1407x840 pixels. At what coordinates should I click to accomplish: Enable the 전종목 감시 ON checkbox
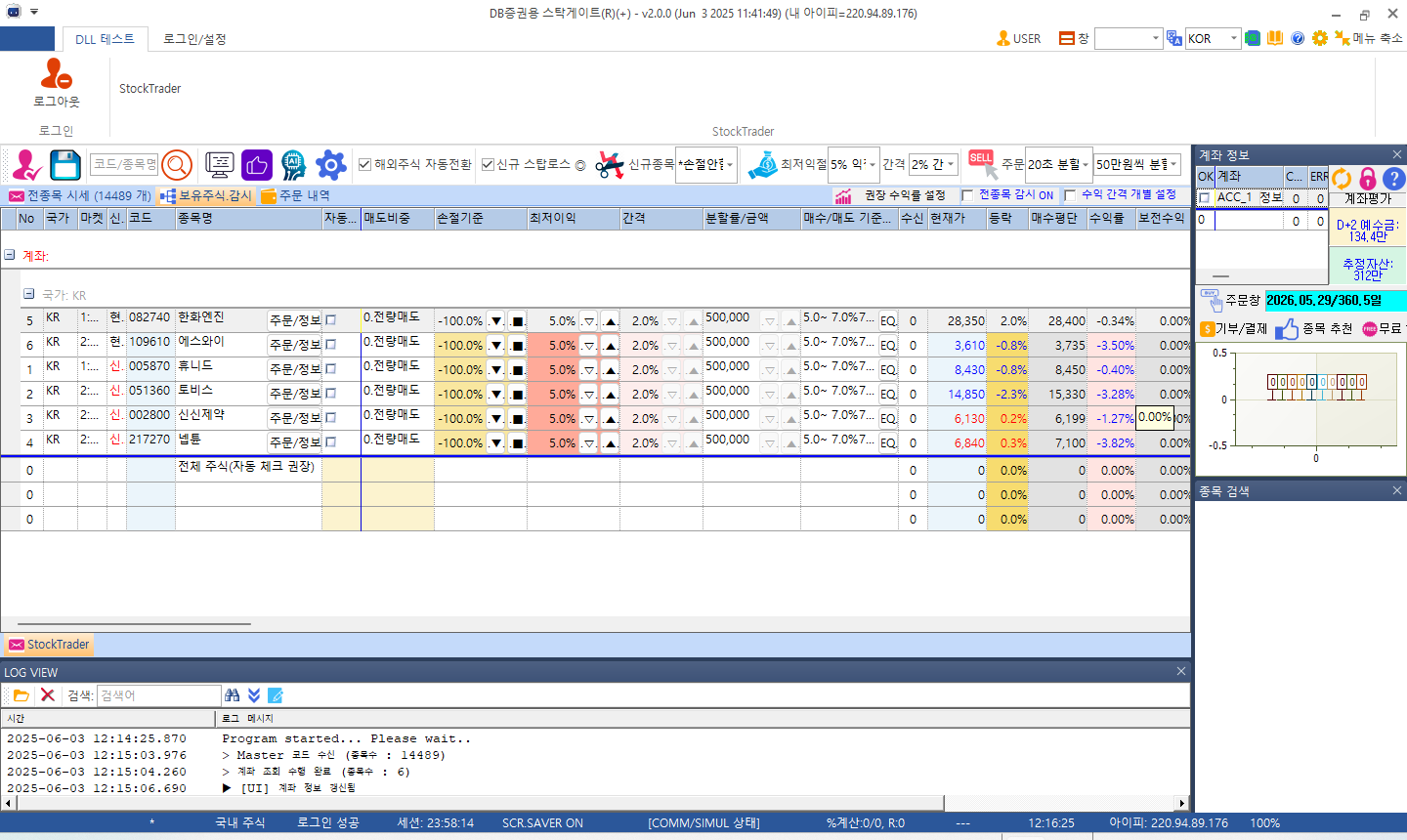967,195
